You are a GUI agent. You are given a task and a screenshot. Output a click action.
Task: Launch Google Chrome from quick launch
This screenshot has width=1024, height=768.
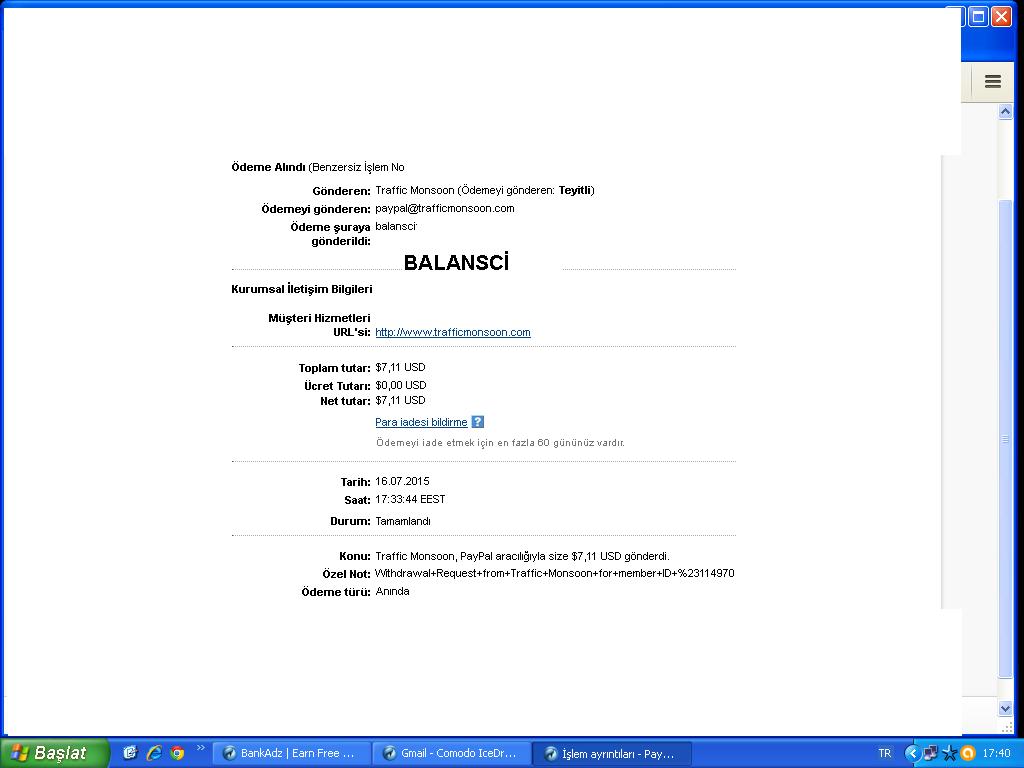(x=177, y=753)
